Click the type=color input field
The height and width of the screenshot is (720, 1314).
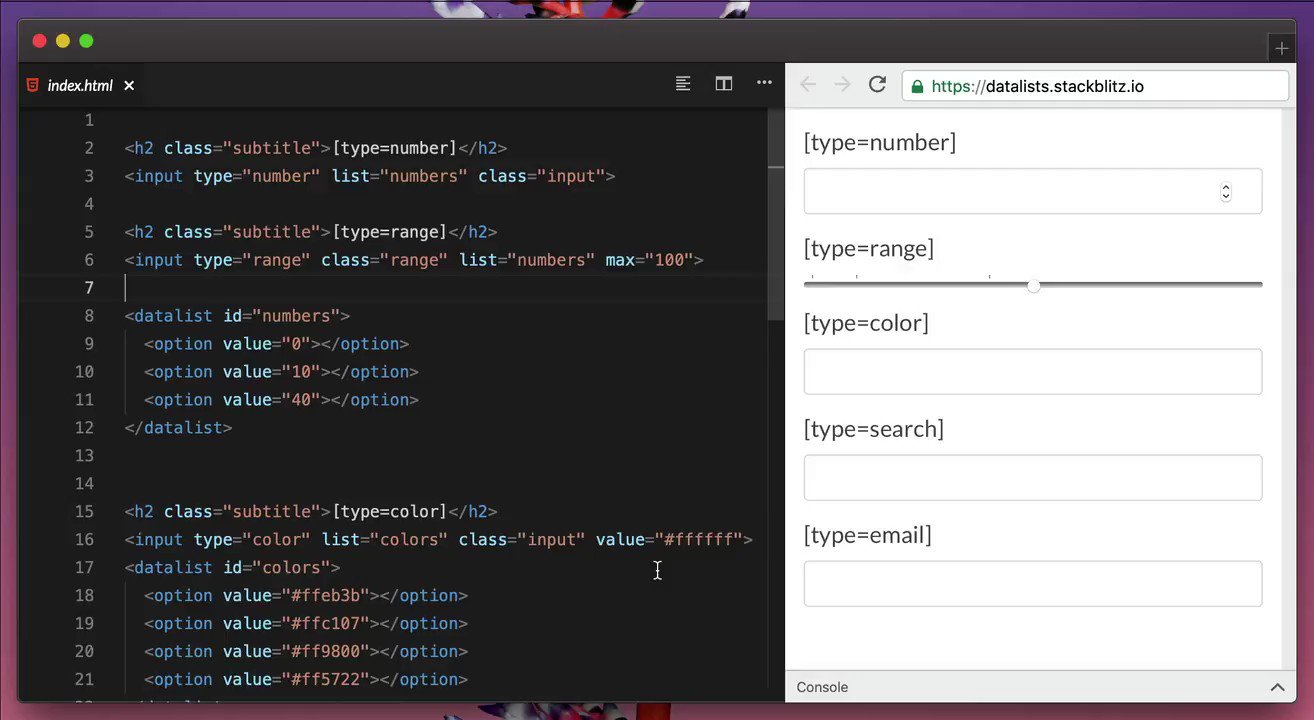click(x=1032, y=371)
